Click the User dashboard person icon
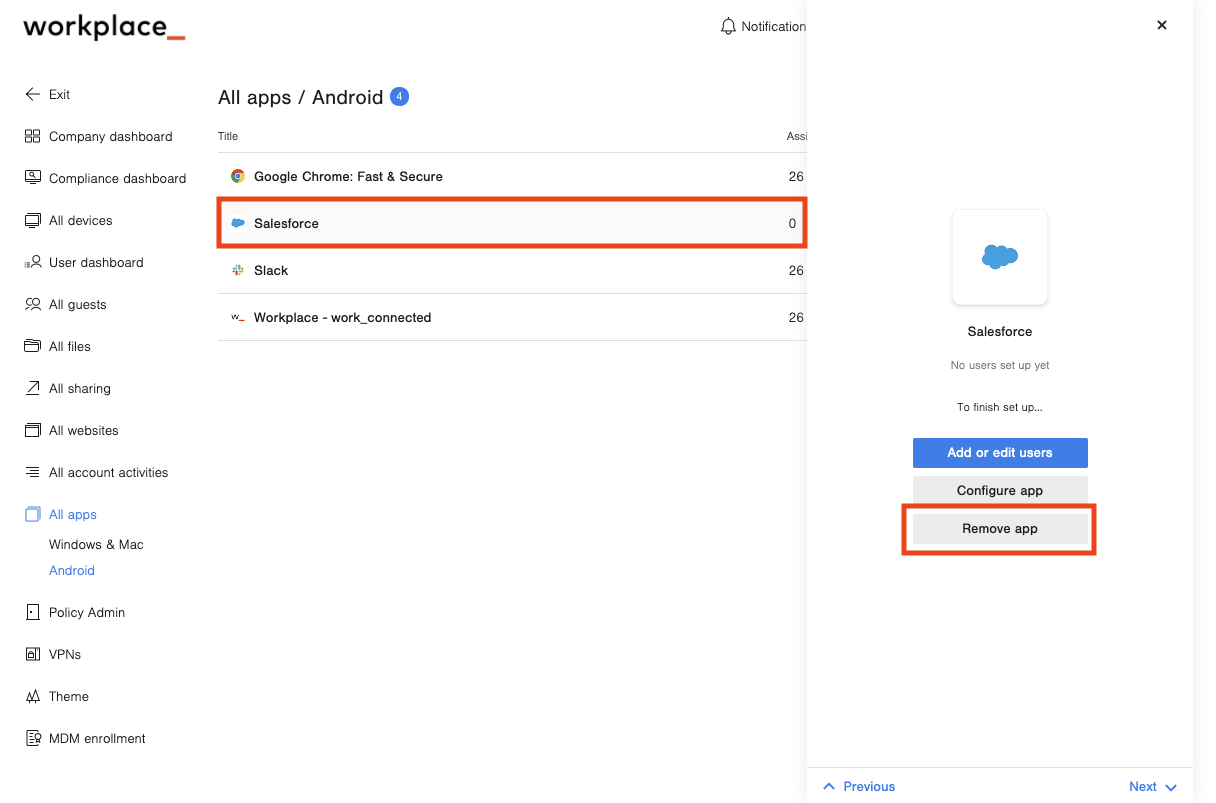Image resolution: width=1216 pixels, height=803 pixels. [x=32, y=262]
